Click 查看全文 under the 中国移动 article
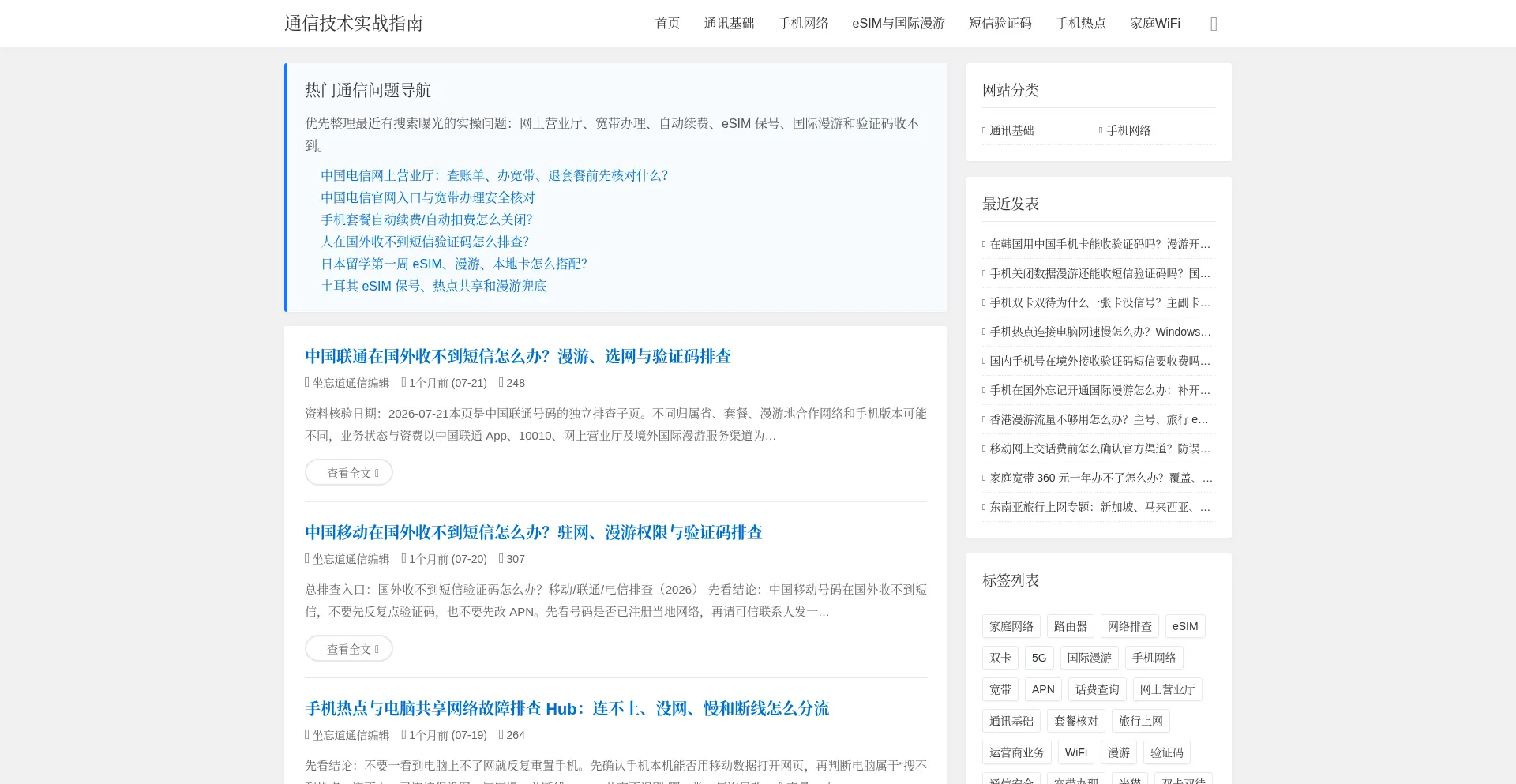 pyautogui.click(x=349, y=648)
